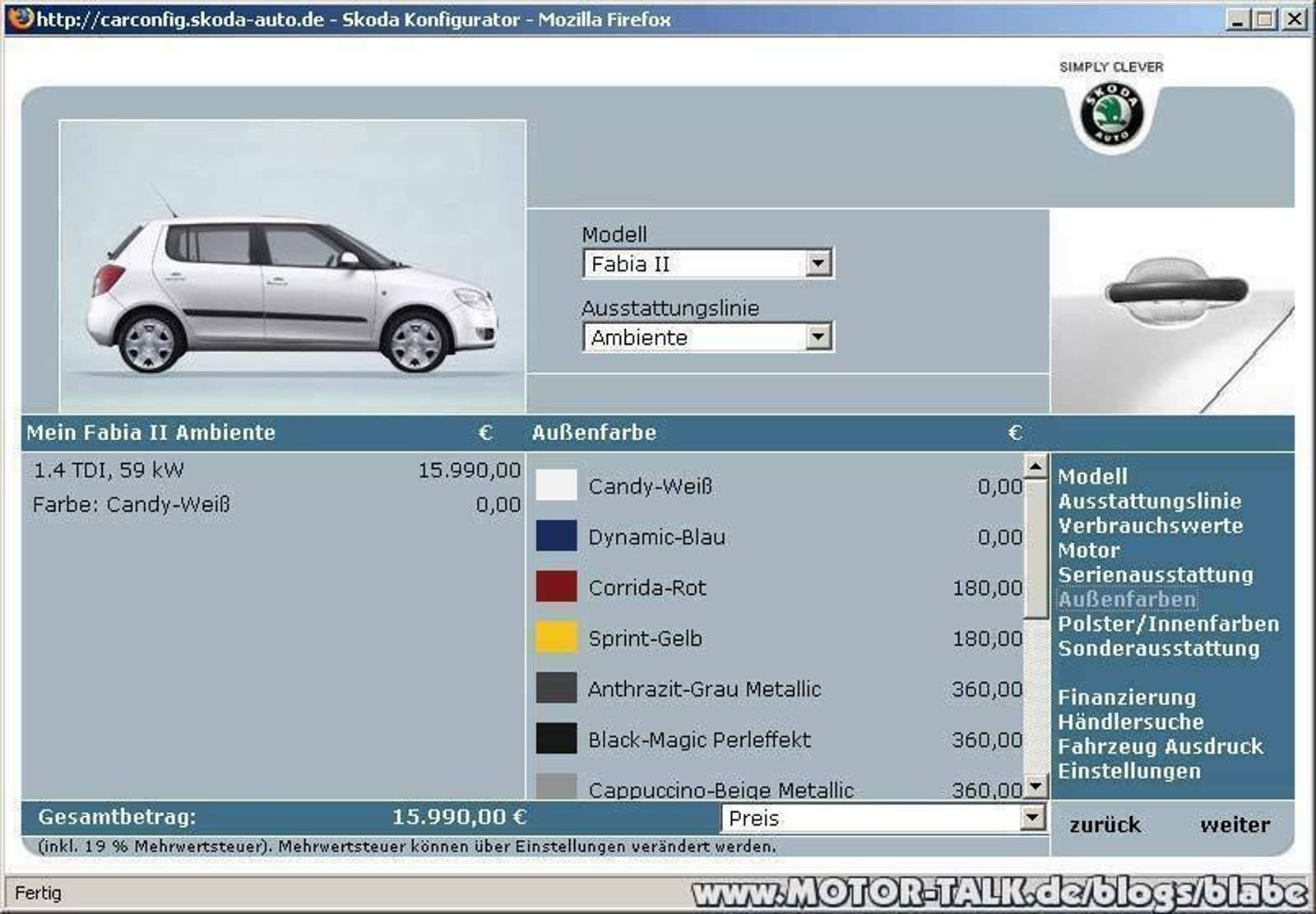The height and width of the screenshot is (914, 1316).
Task: Click the Sprint-Gelb color name
Action: coord(645,638)
